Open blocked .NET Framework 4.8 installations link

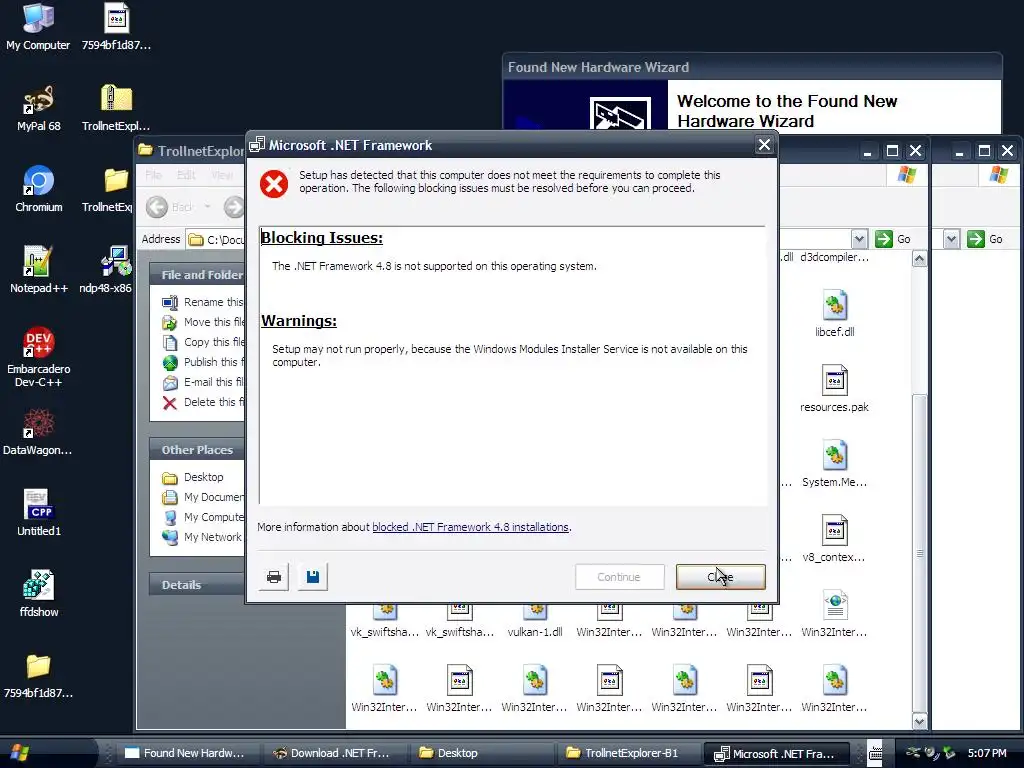click(x=470, y=527)
